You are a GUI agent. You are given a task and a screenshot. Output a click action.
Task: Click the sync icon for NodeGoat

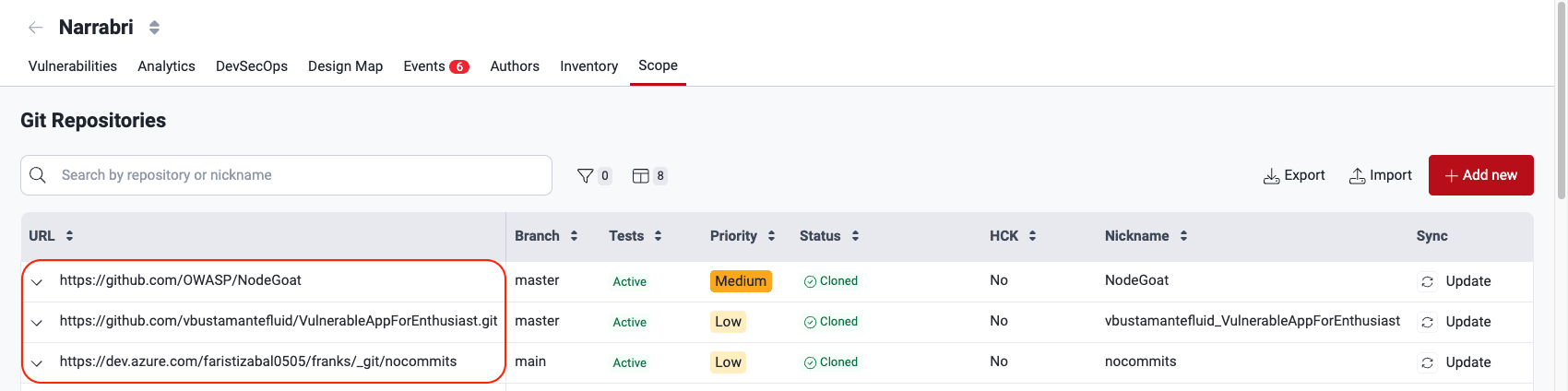click(1427, 281)
